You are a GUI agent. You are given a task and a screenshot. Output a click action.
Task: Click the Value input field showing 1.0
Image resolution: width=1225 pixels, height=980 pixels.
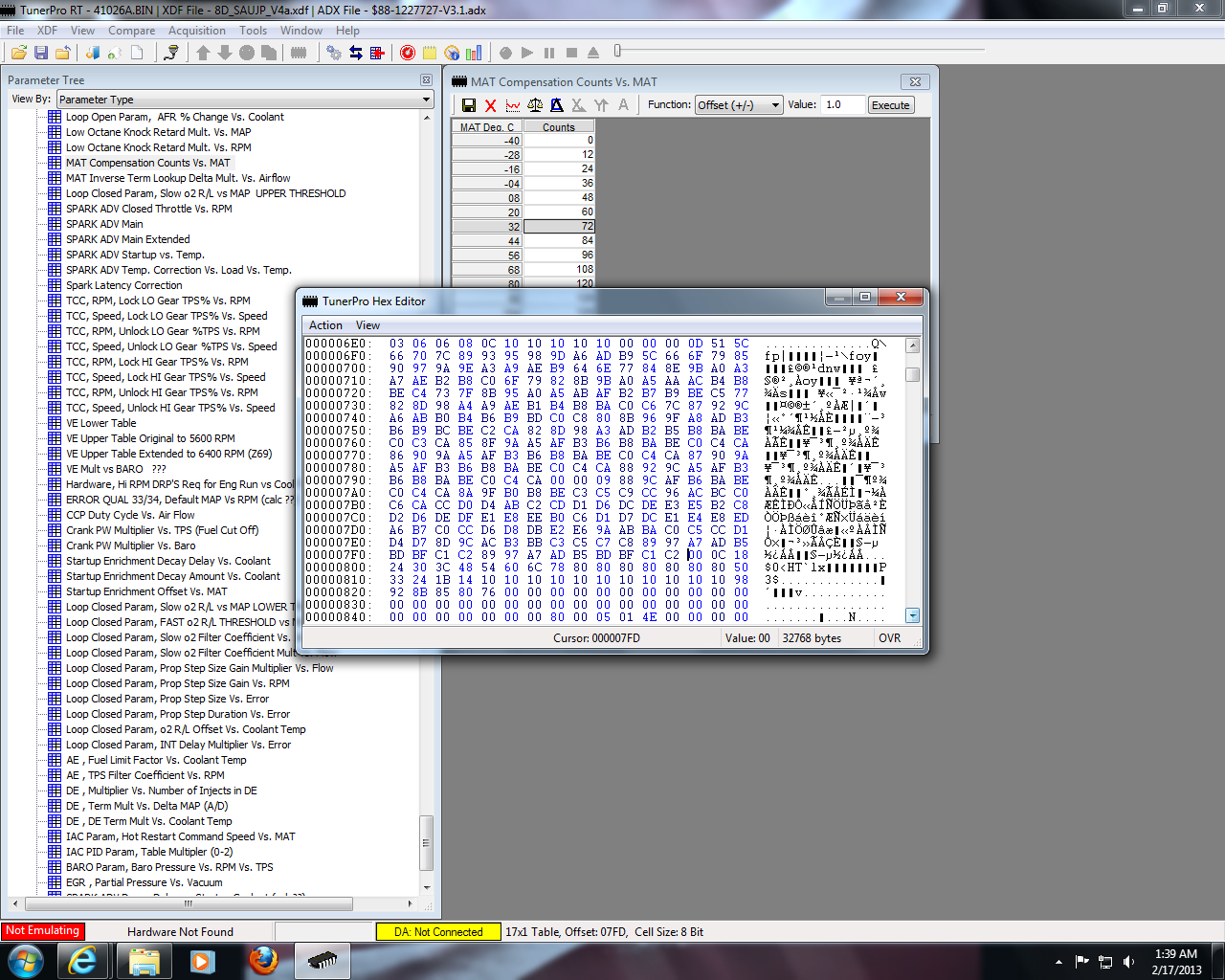pos(843,105)
